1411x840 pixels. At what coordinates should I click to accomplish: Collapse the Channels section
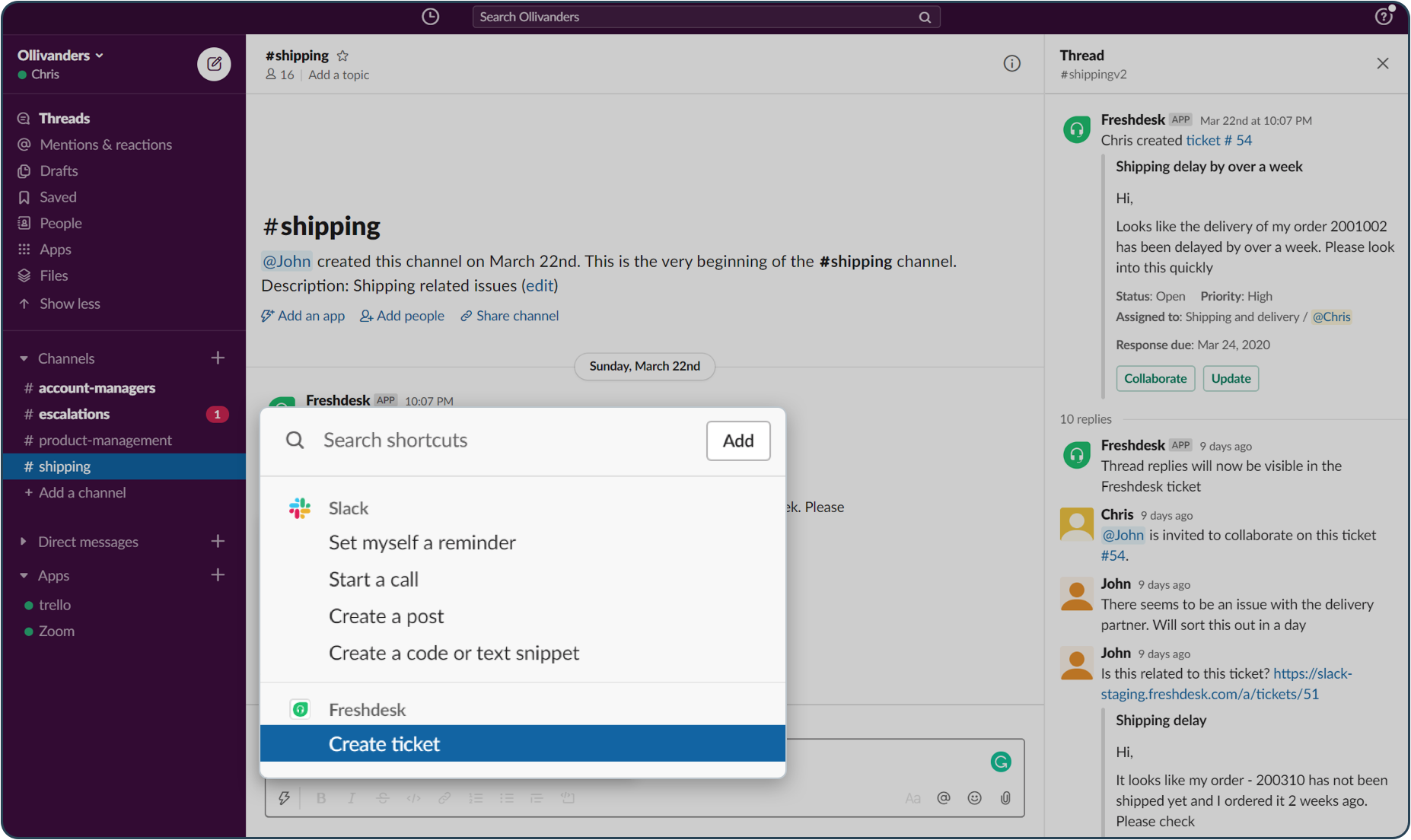coord(23,358)
